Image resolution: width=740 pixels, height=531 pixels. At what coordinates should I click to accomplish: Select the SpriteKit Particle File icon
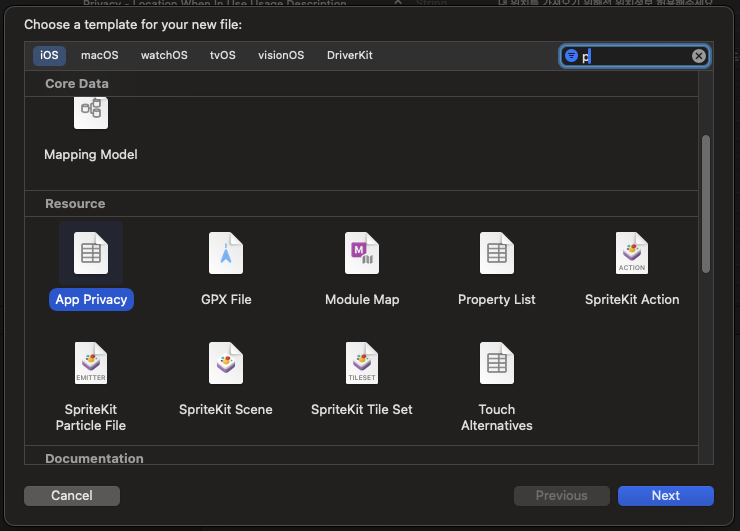[91, 363]
